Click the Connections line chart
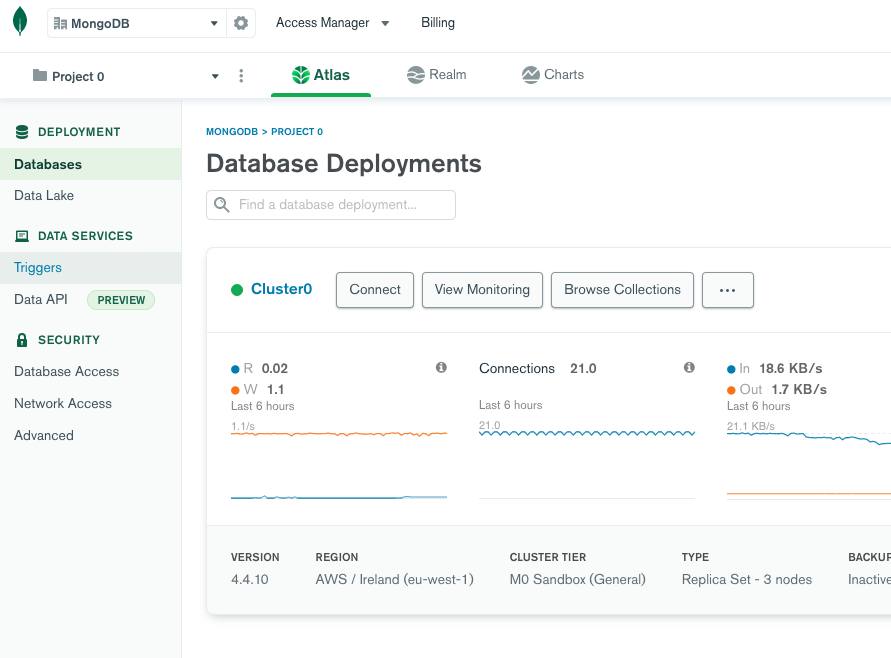The height and width of the screenshot is (658, 891). (587, 465)
